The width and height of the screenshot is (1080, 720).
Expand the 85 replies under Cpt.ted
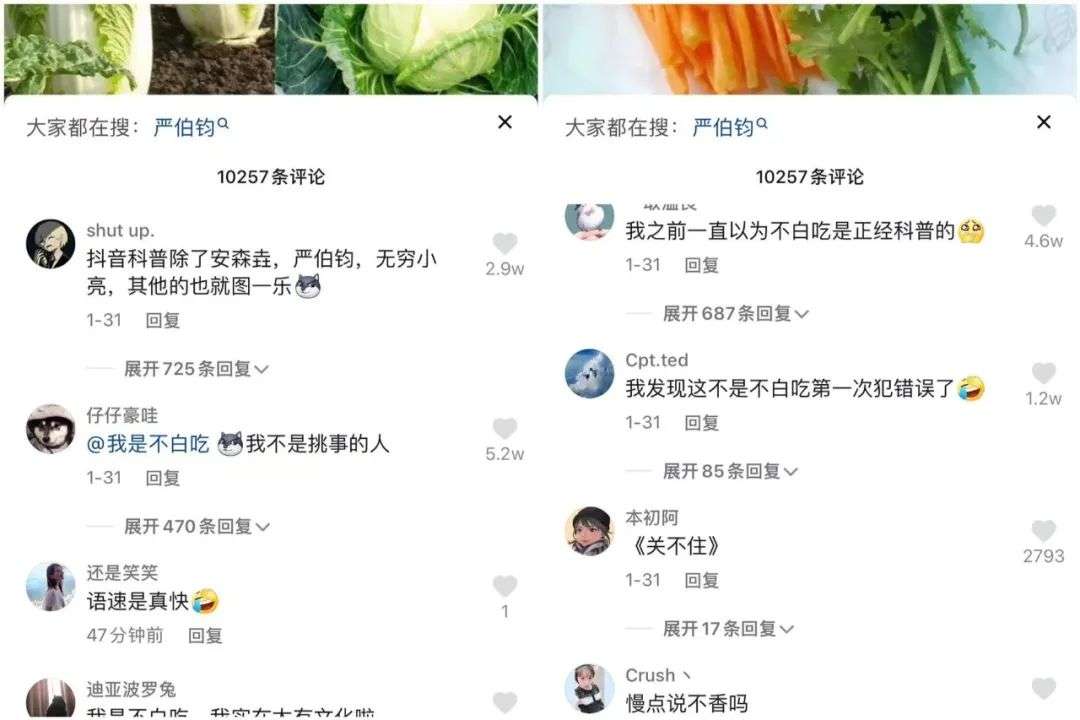[730, 471]
